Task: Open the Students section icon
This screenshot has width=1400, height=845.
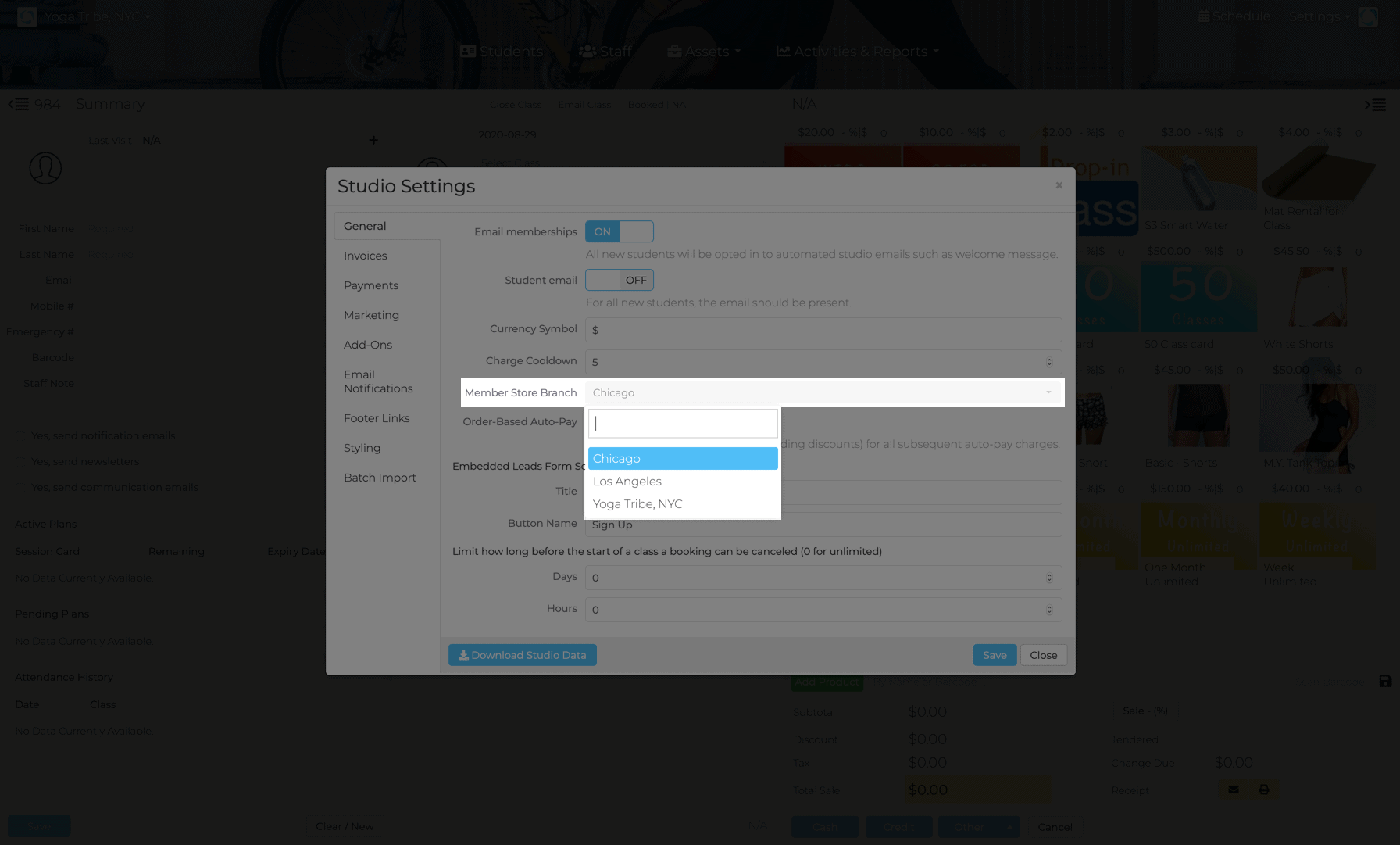Action: coord(469,51)
